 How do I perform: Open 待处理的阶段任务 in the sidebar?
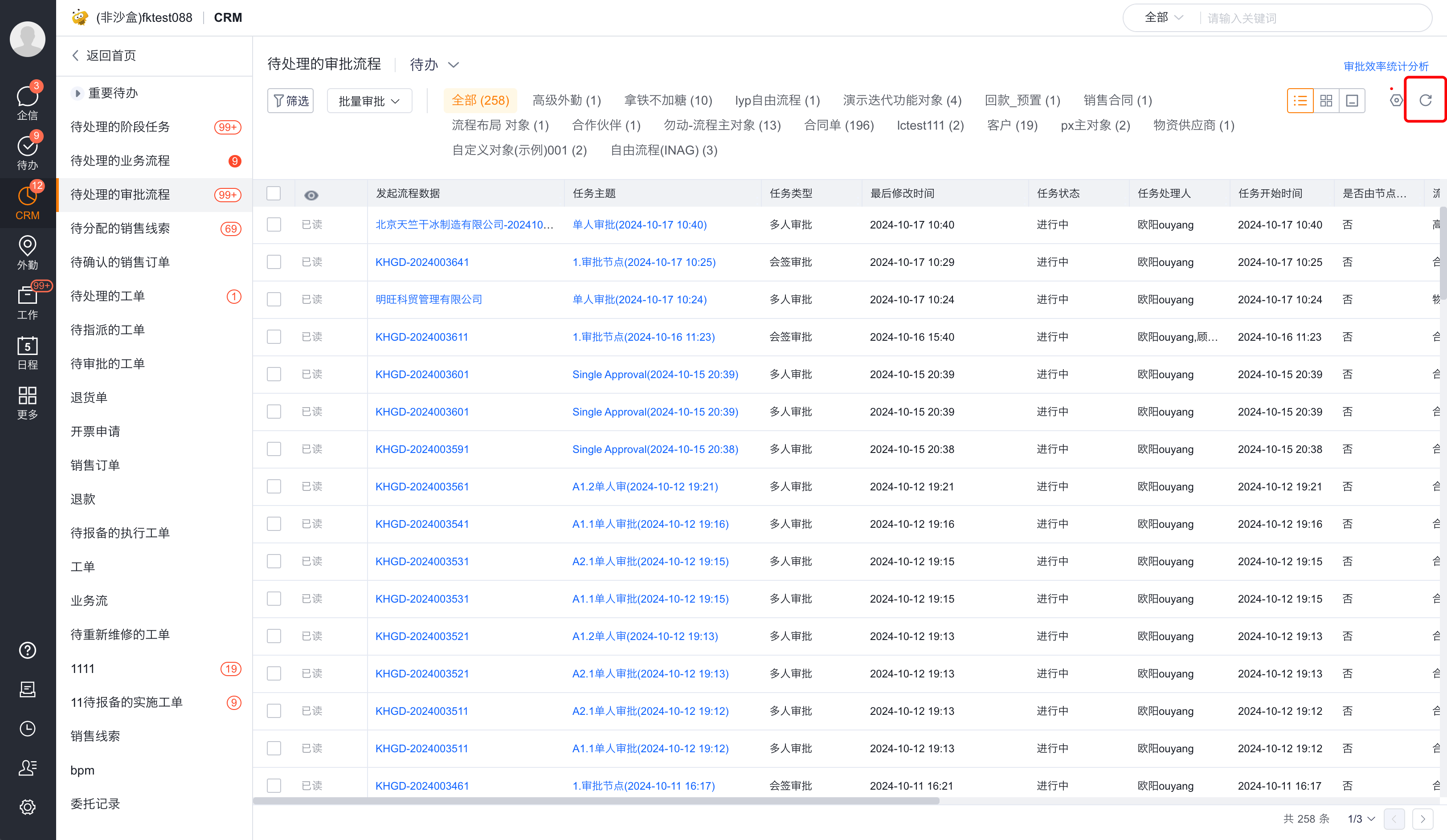(x=155, y=126)
